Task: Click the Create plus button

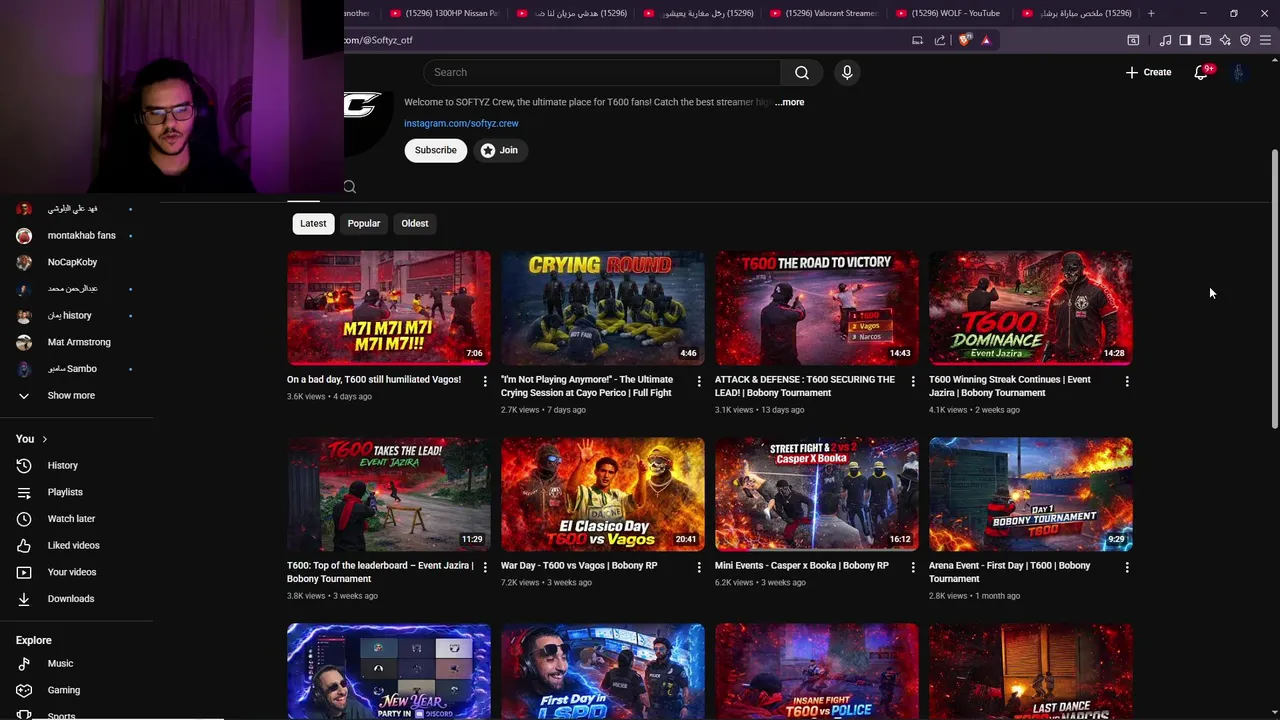Action: tap(1148, 72)
